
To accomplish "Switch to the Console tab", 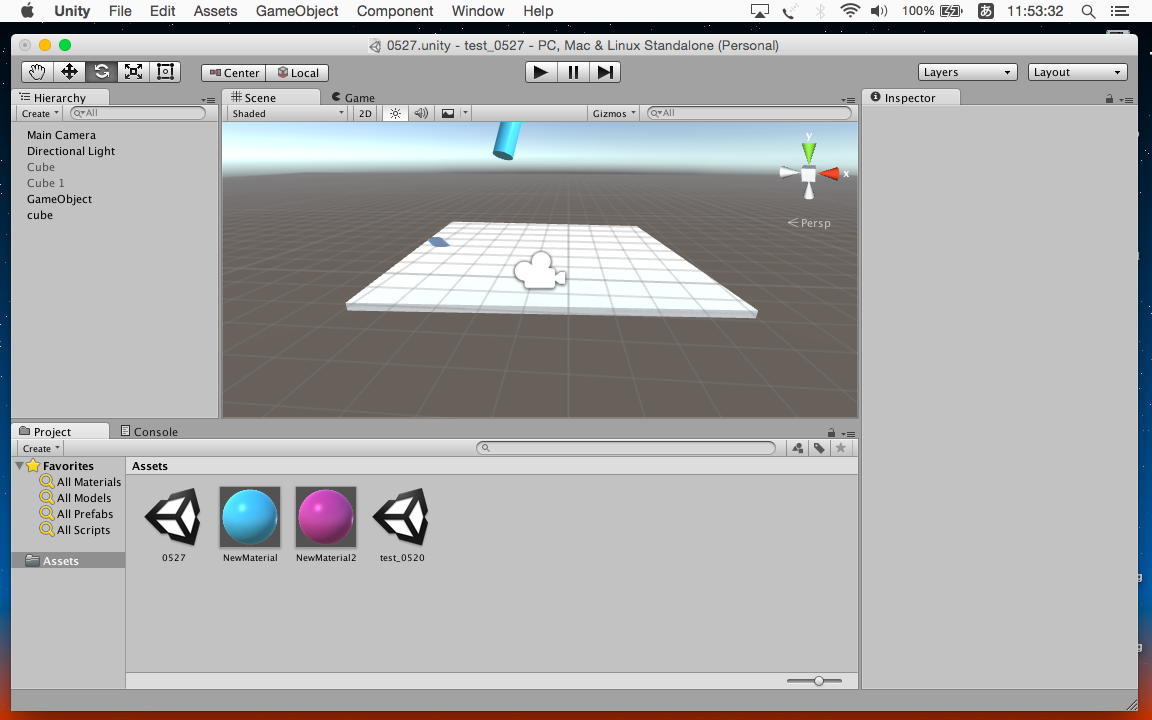I will coord(149,431).
